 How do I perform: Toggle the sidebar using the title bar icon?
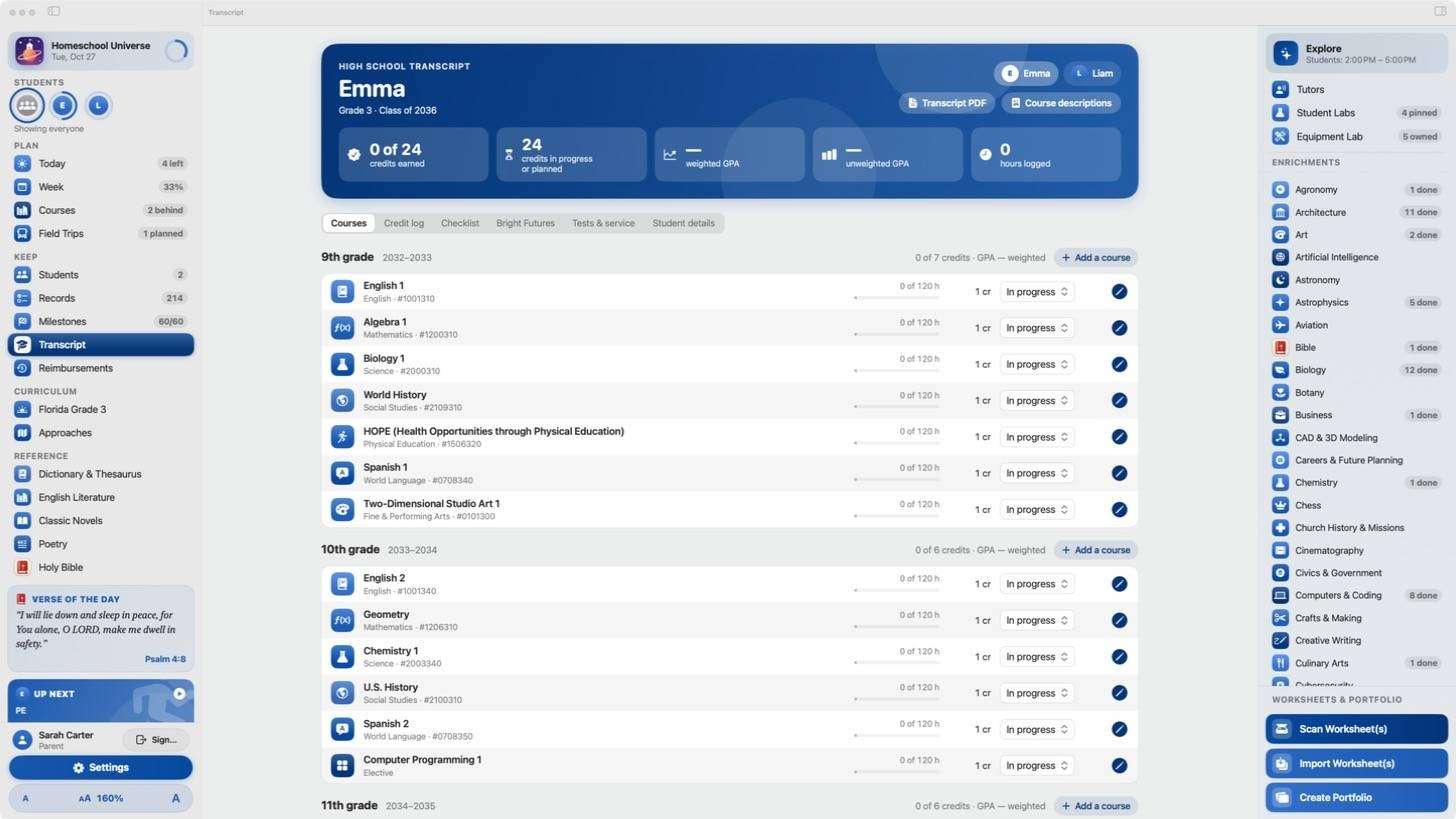(54, 12)
